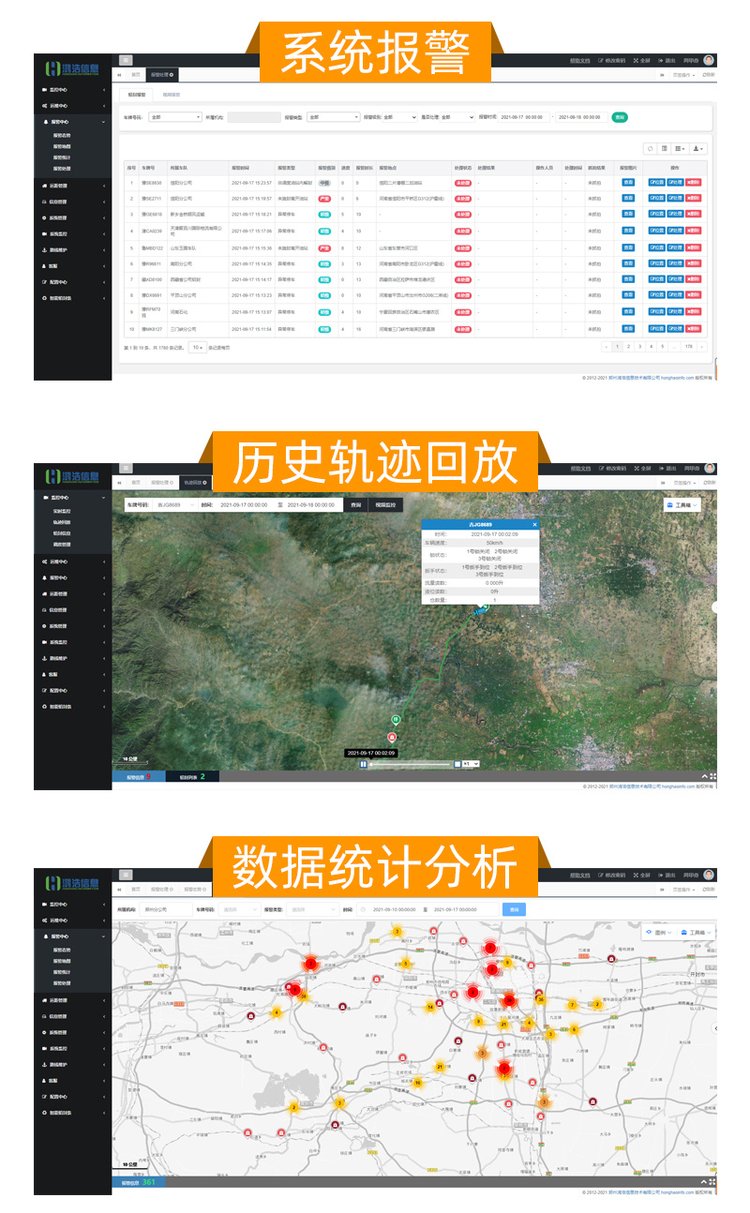Viewport: 750px width, 1213px height.
Task: Click the user avatar in the alarm panel header
Action: click(x=709, y=60)
